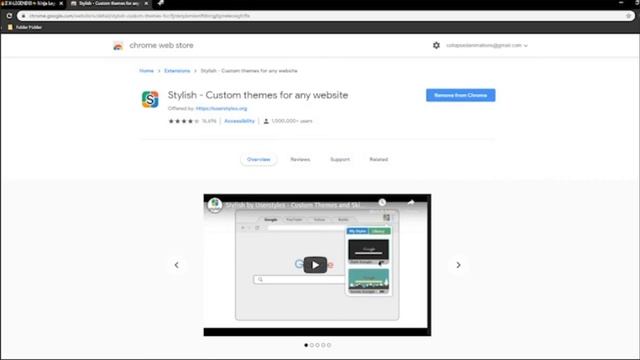Select the first carousel dot
640x360 pixels.
[306, 345]
